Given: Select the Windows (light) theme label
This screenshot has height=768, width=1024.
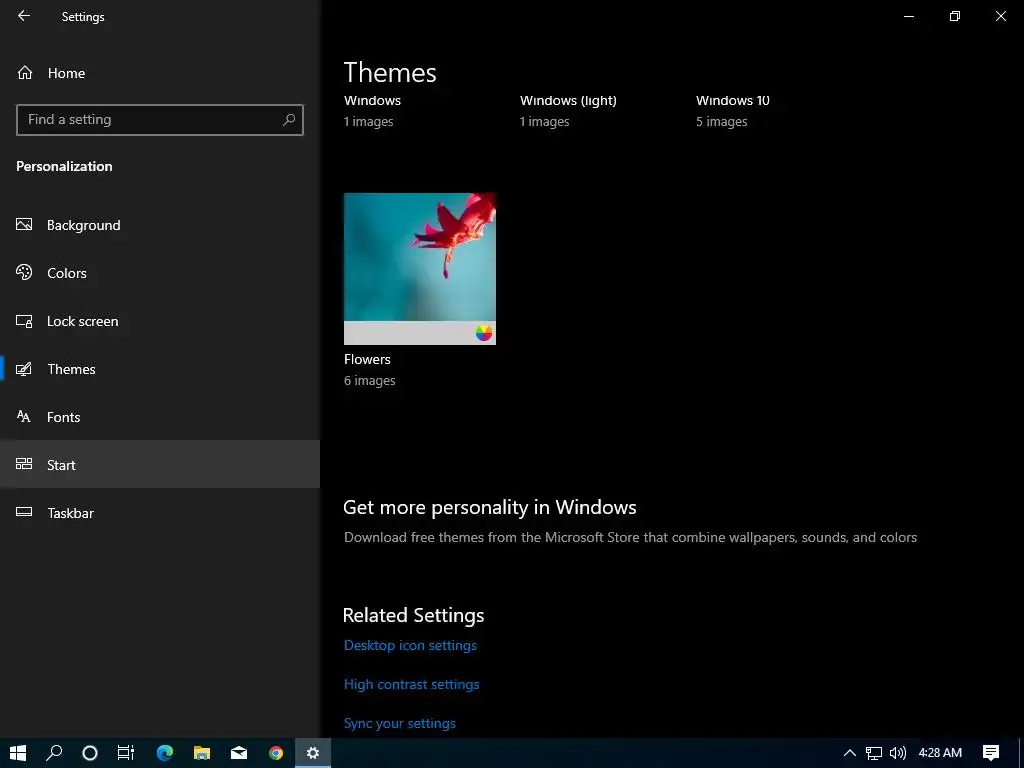Looking at the screenshot, I should pyautogui.click(x=568, y=101).
